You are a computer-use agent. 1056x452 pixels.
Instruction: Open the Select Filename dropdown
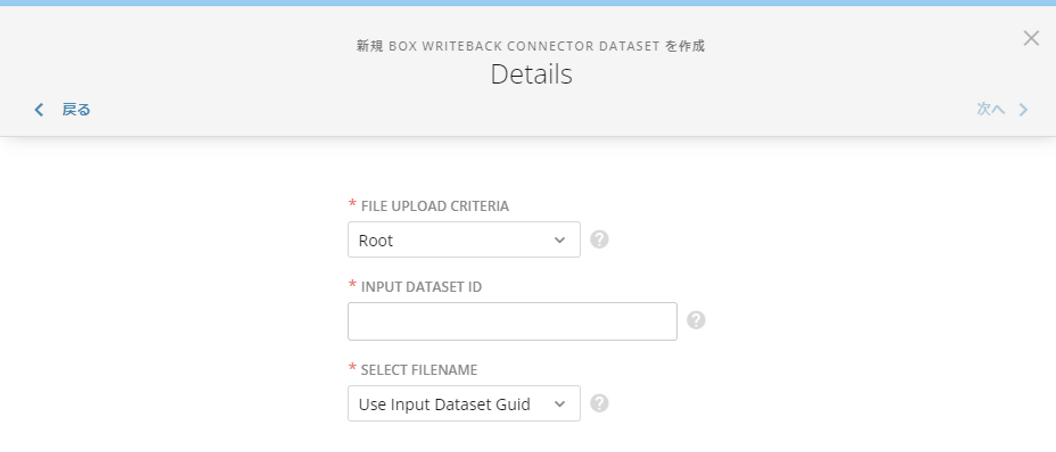point(464,403)
